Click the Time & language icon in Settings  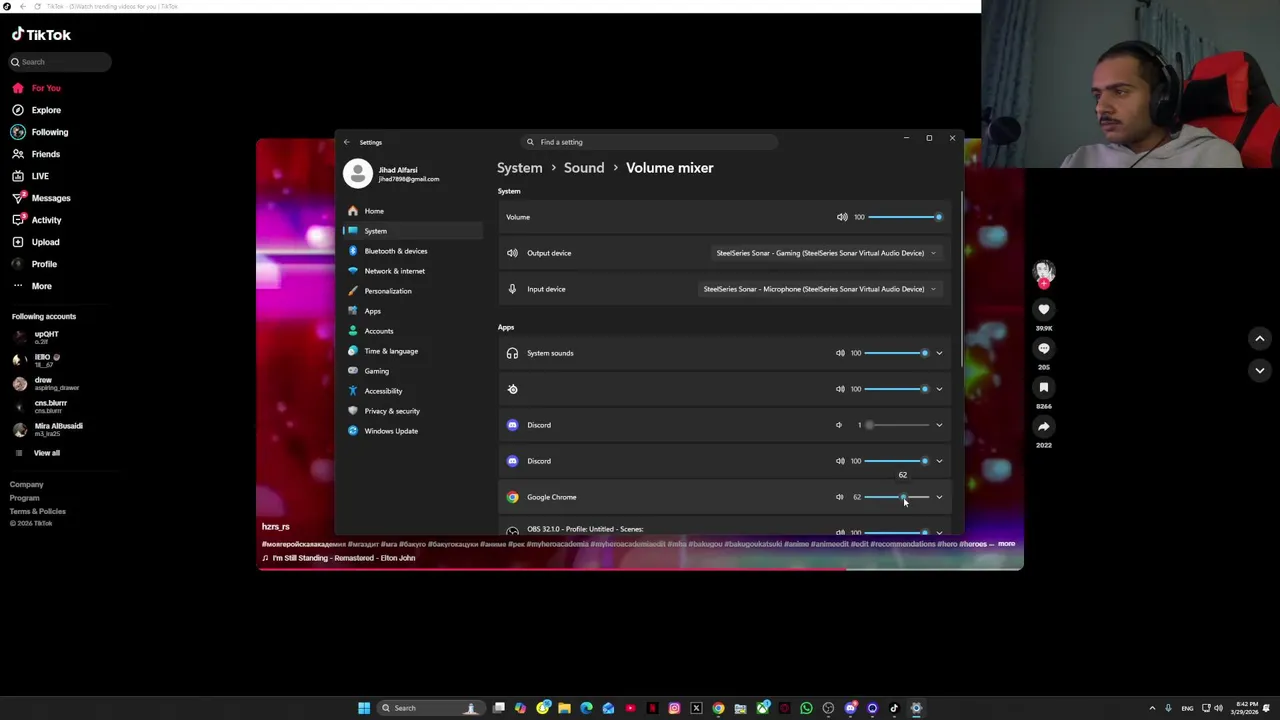point(353,351)
